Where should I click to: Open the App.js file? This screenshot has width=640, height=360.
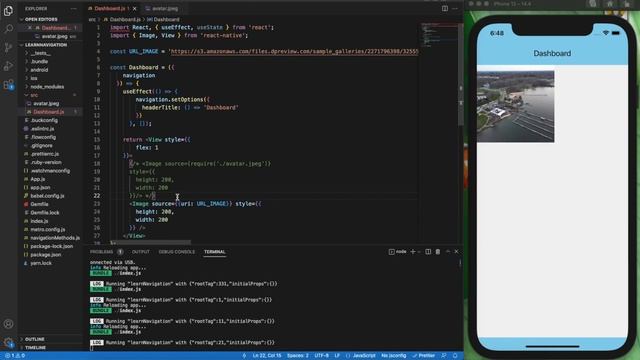coord(38,179)
